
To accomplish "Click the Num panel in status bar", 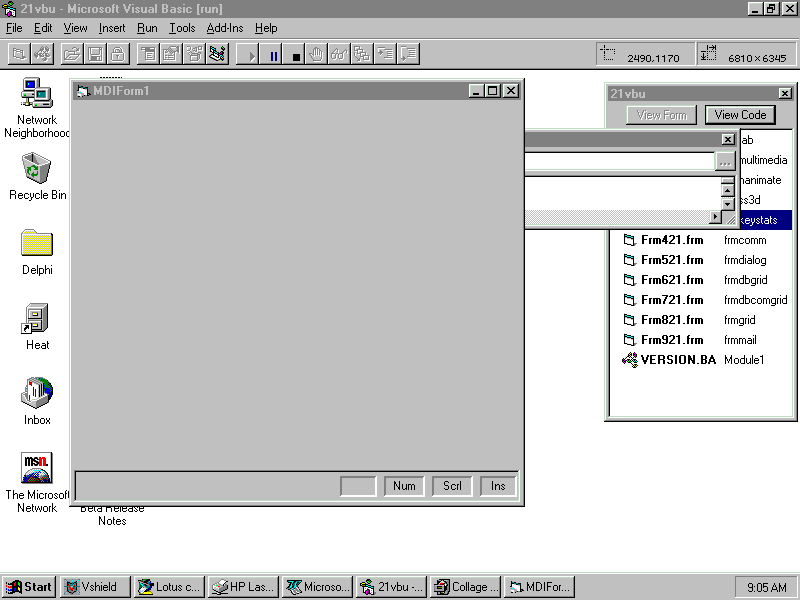I will tap(404, 486).
